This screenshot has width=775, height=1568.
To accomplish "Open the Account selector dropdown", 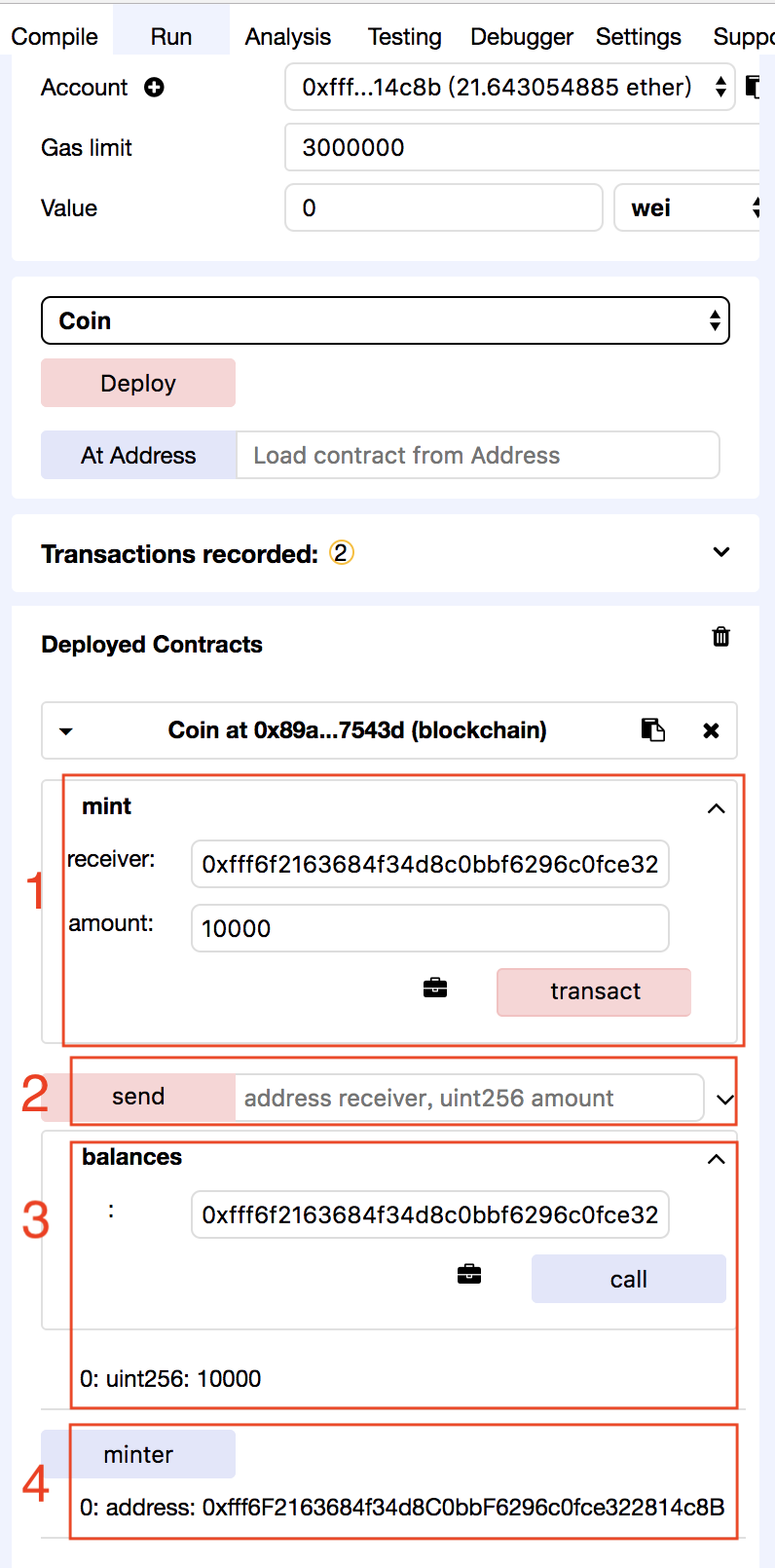I will coord(510,88).
